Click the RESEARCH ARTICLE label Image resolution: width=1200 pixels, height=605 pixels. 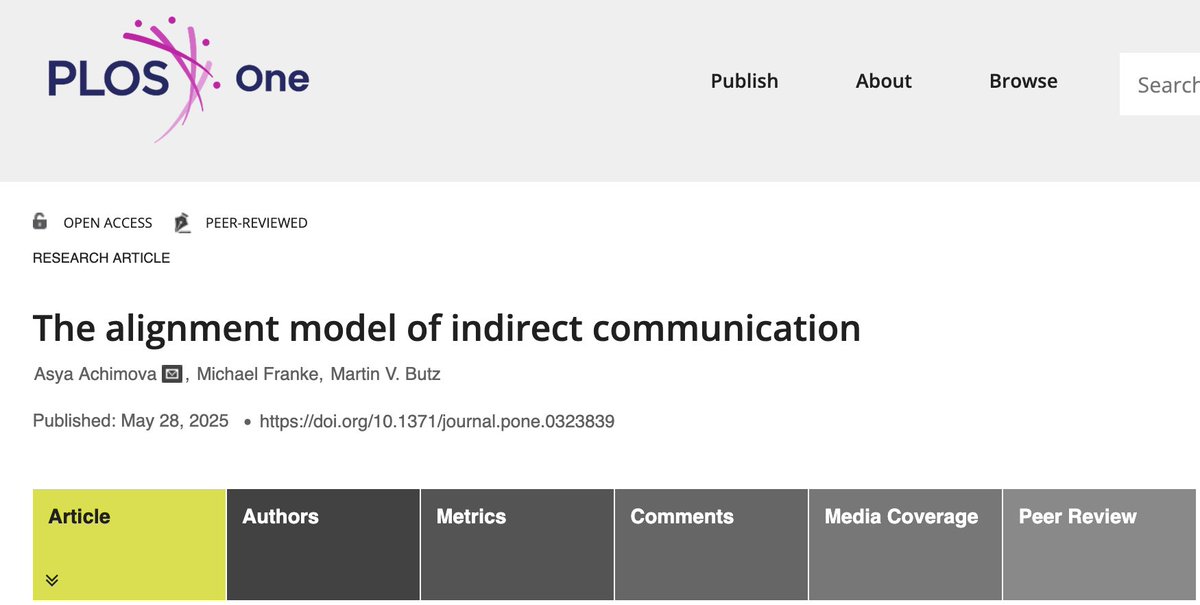[101, 258]
